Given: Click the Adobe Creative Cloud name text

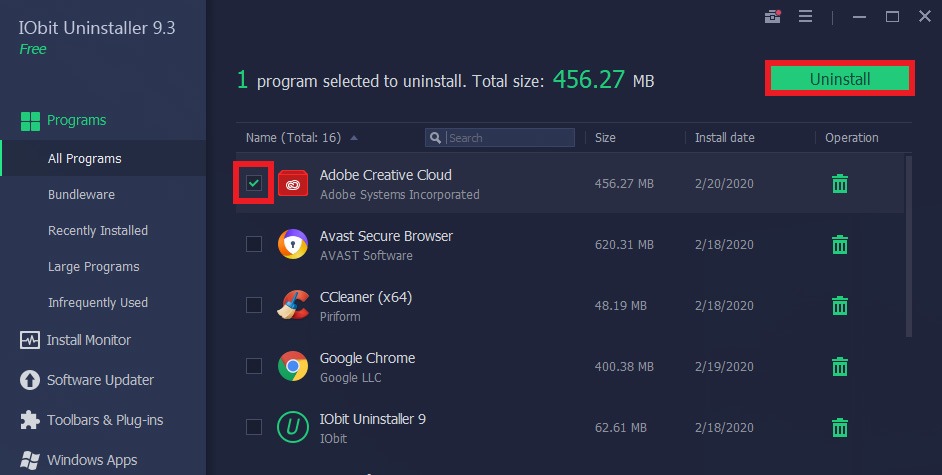Looking at the screenshot, I should (386, 175).
